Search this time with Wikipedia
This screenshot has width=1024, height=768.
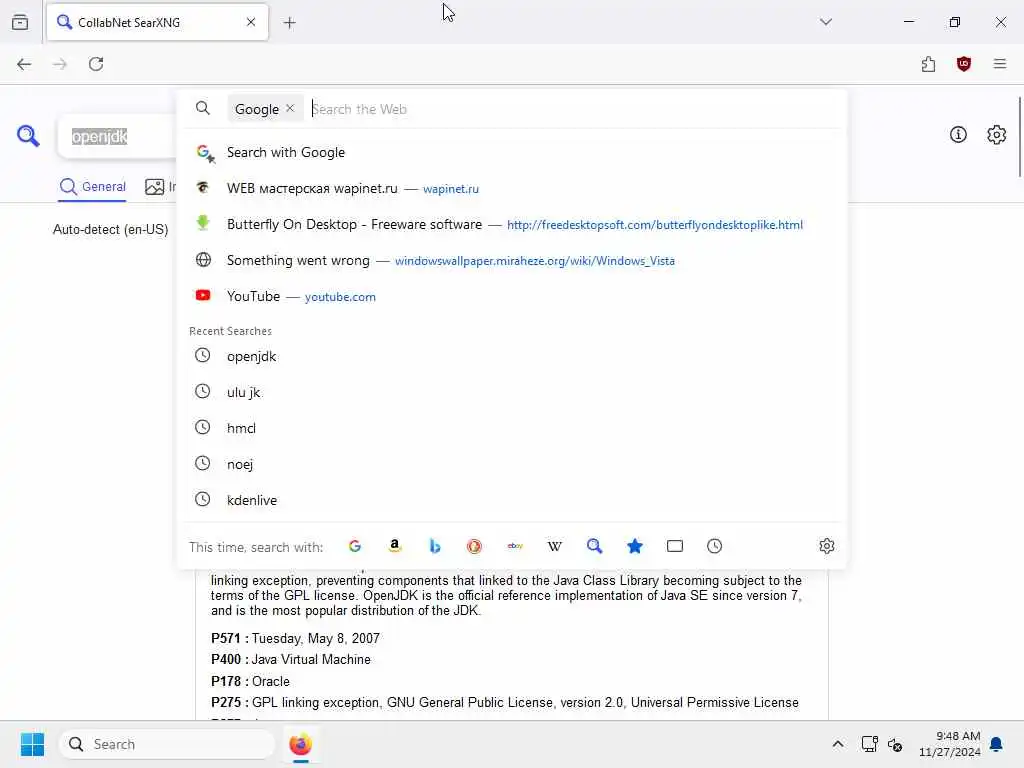(x=554, y=546)
